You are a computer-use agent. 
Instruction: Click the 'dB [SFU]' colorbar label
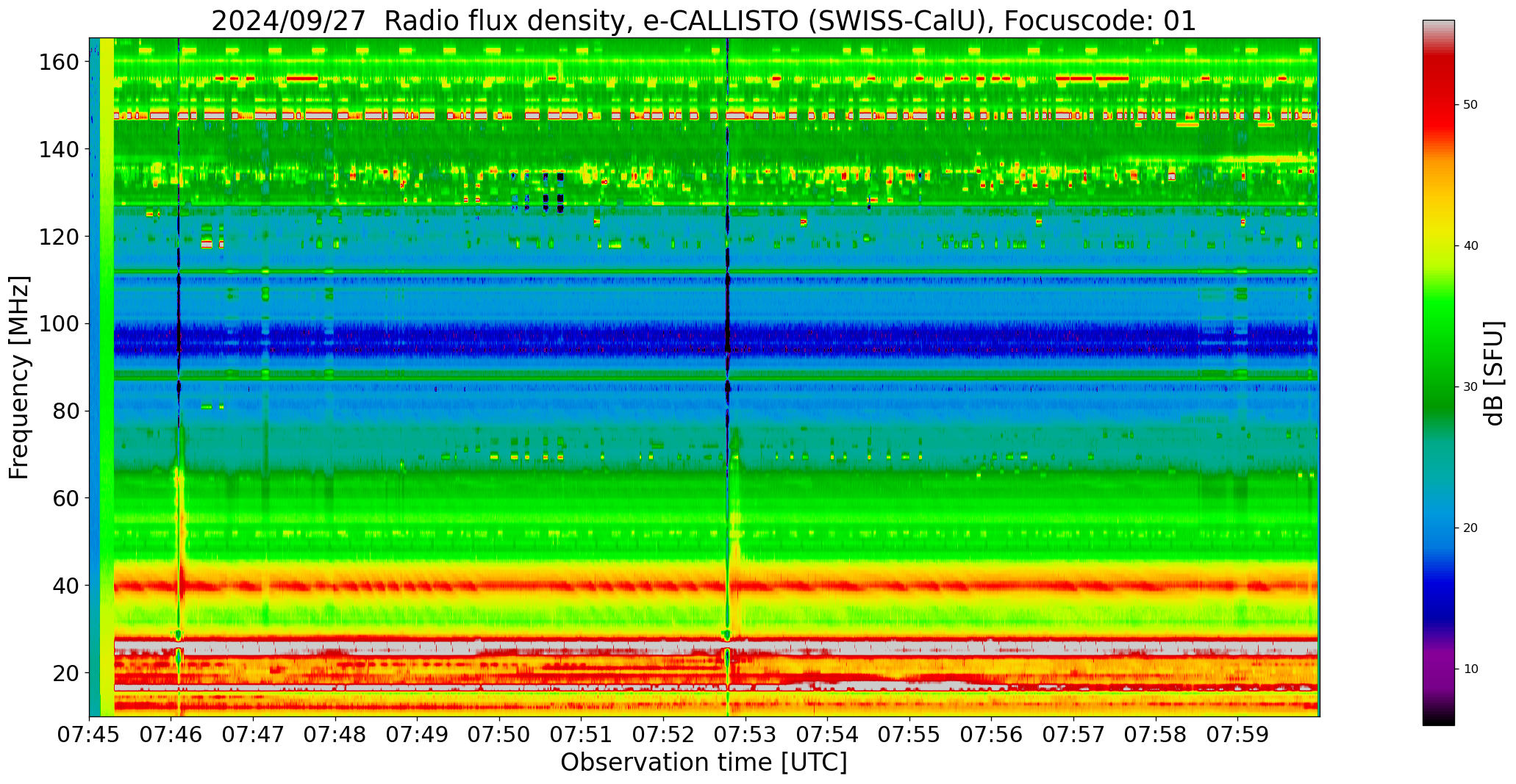(1493, 373)
